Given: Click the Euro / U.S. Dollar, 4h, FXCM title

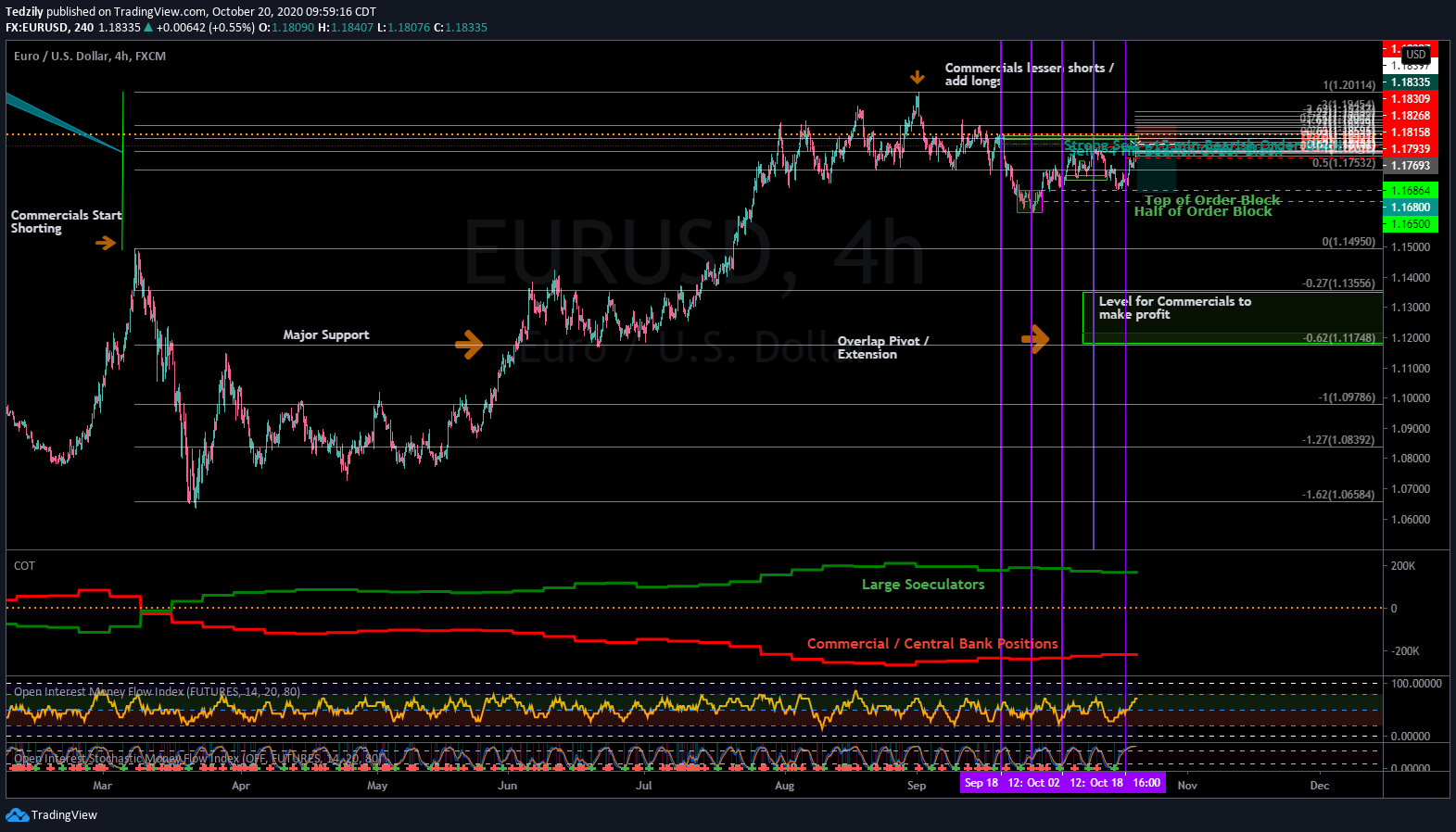Looking at the screenshot, I should pos(90,56).
